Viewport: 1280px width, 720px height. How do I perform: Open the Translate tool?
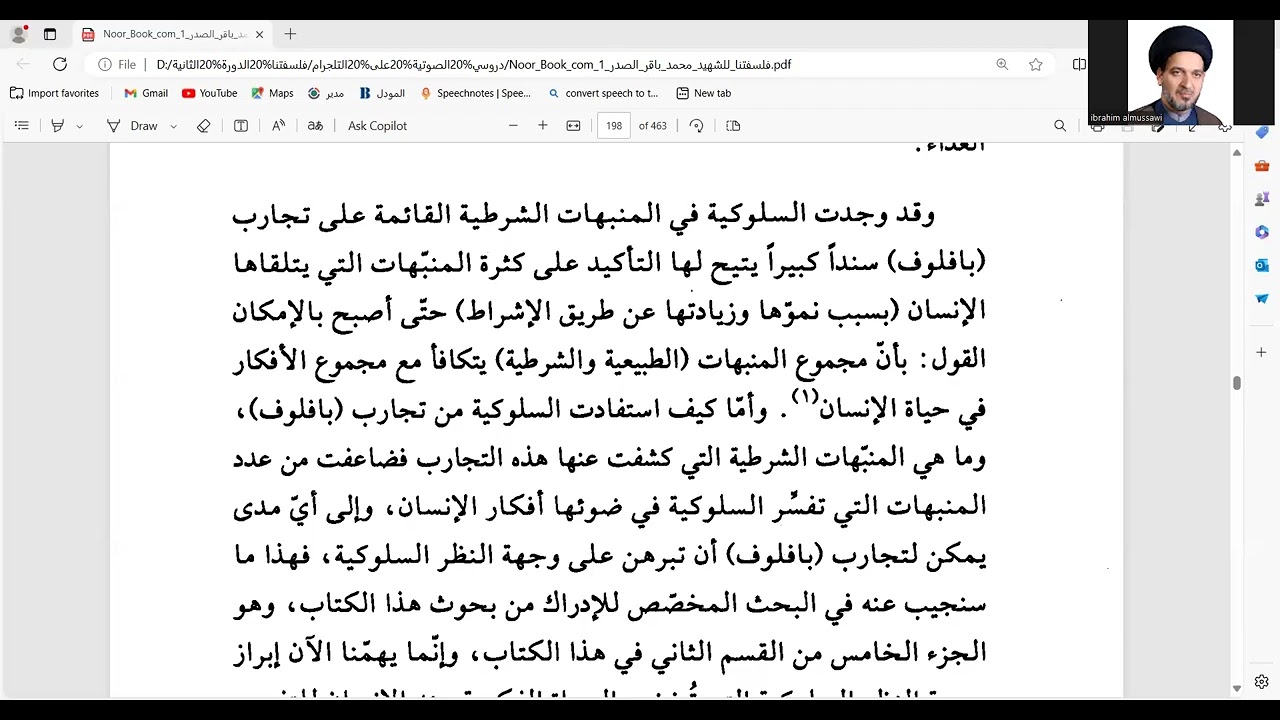click(315, 126)
